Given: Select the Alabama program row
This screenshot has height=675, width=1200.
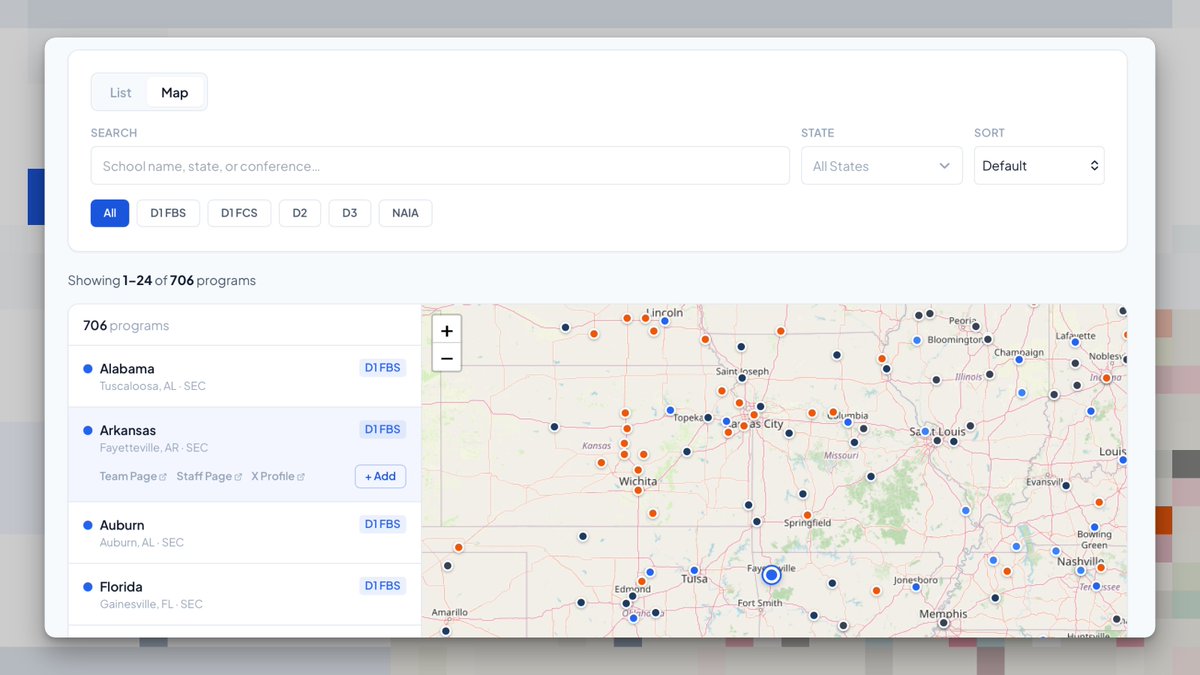Looking at the screenshot, I should [x=245, y=376].
